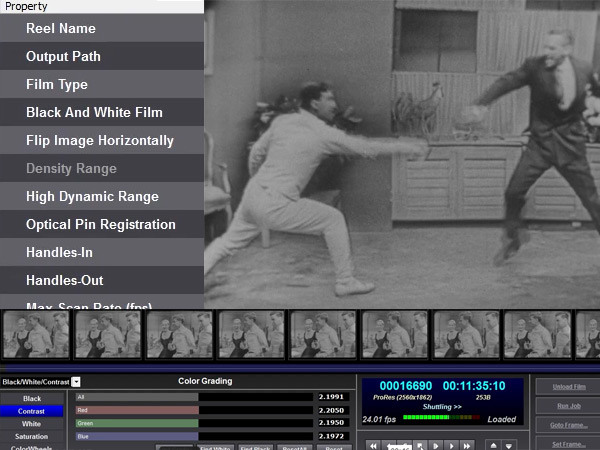This screenshot has width=600, height=450.
Task: Select the White grading tab
Action: click(x=32, y=424)
